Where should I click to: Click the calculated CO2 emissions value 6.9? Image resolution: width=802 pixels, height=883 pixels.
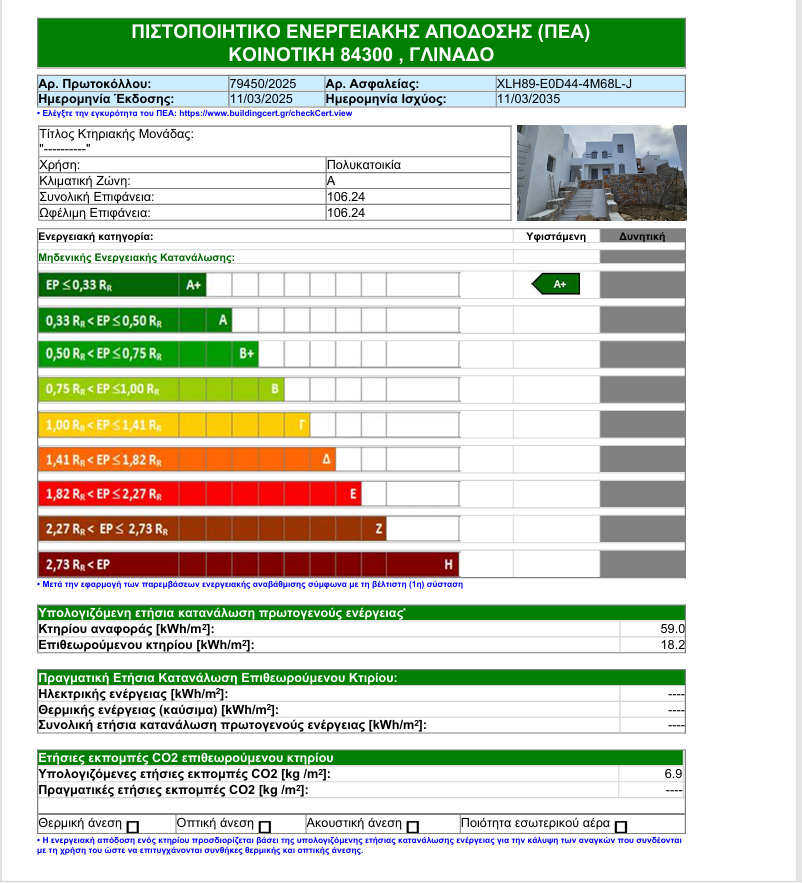click(x=652, y=774)
